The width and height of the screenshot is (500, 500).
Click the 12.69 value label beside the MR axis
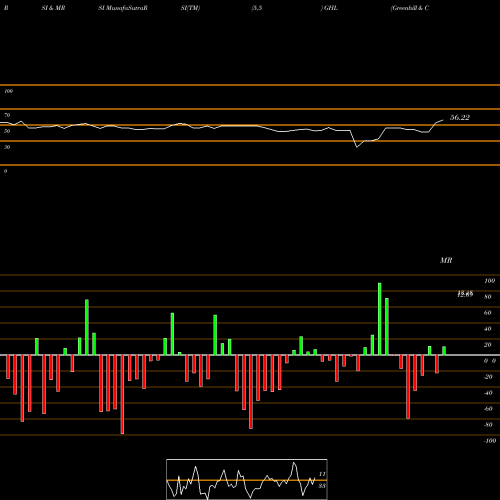465,294
